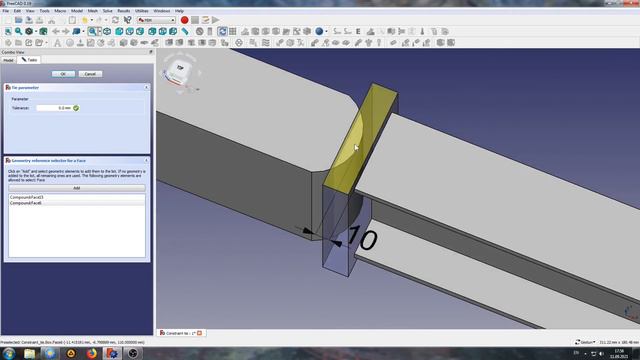Set the bottom view cube icon

tap(162, 31)
